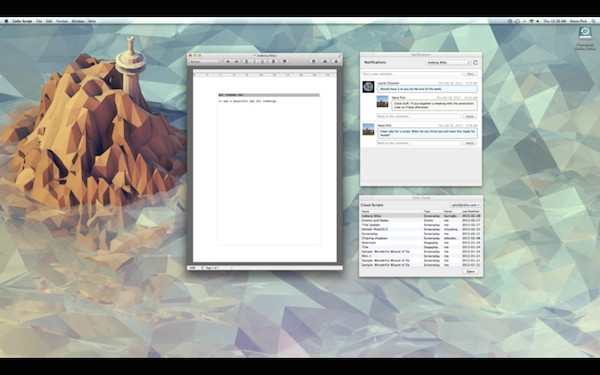Toggle italic formatting in script toolbar
600x375 pixels.
254,62
